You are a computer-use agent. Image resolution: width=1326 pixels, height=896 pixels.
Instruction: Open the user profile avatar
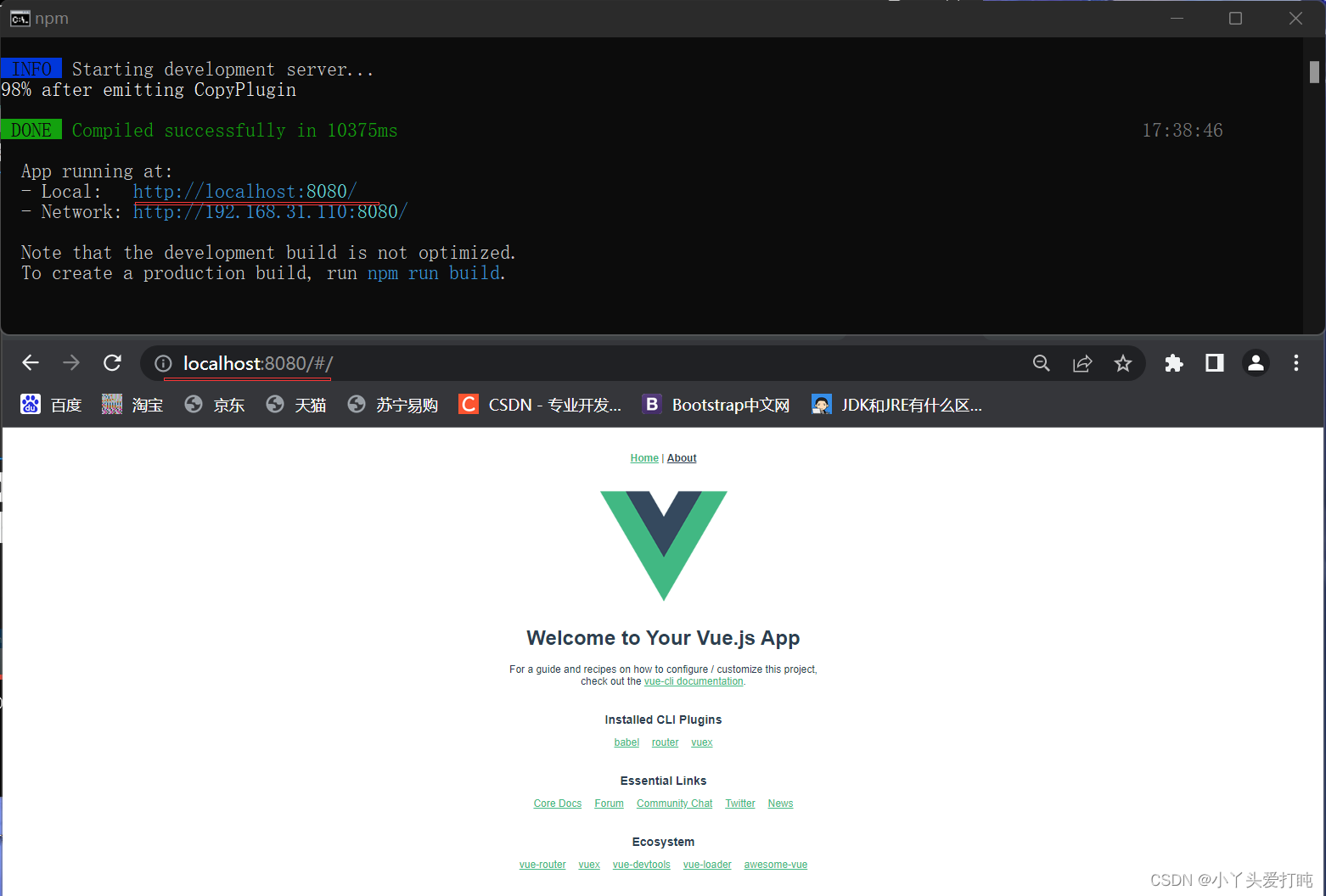1256,363
